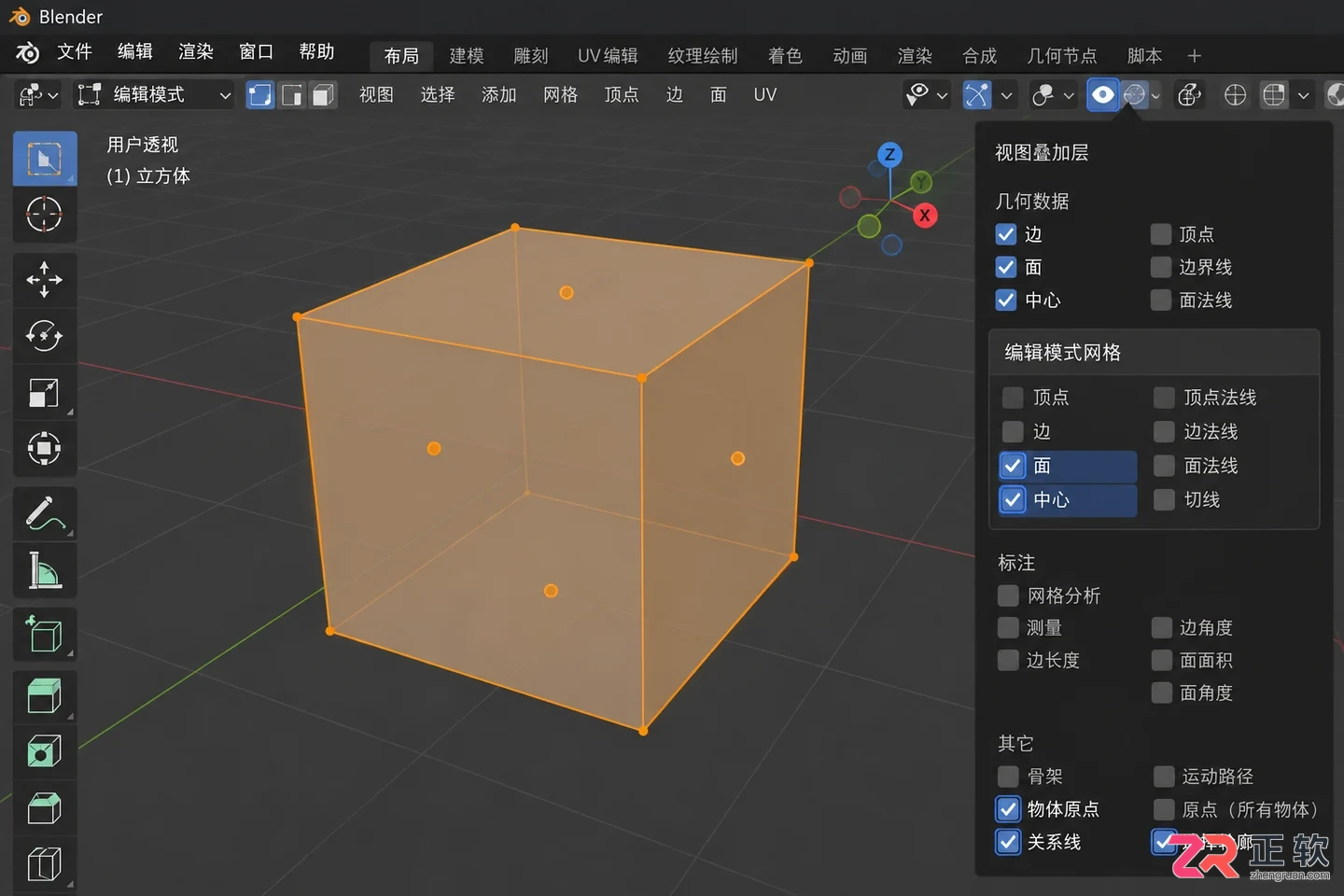Switch to face select mode
Screen dimensions: 1344x896
click(x=323, y=95)
